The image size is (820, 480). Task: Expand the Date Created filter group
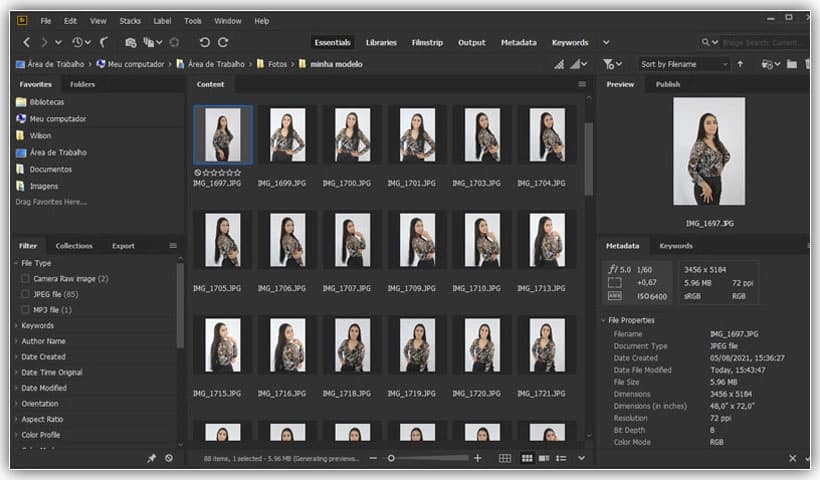(x=16, y=357)
